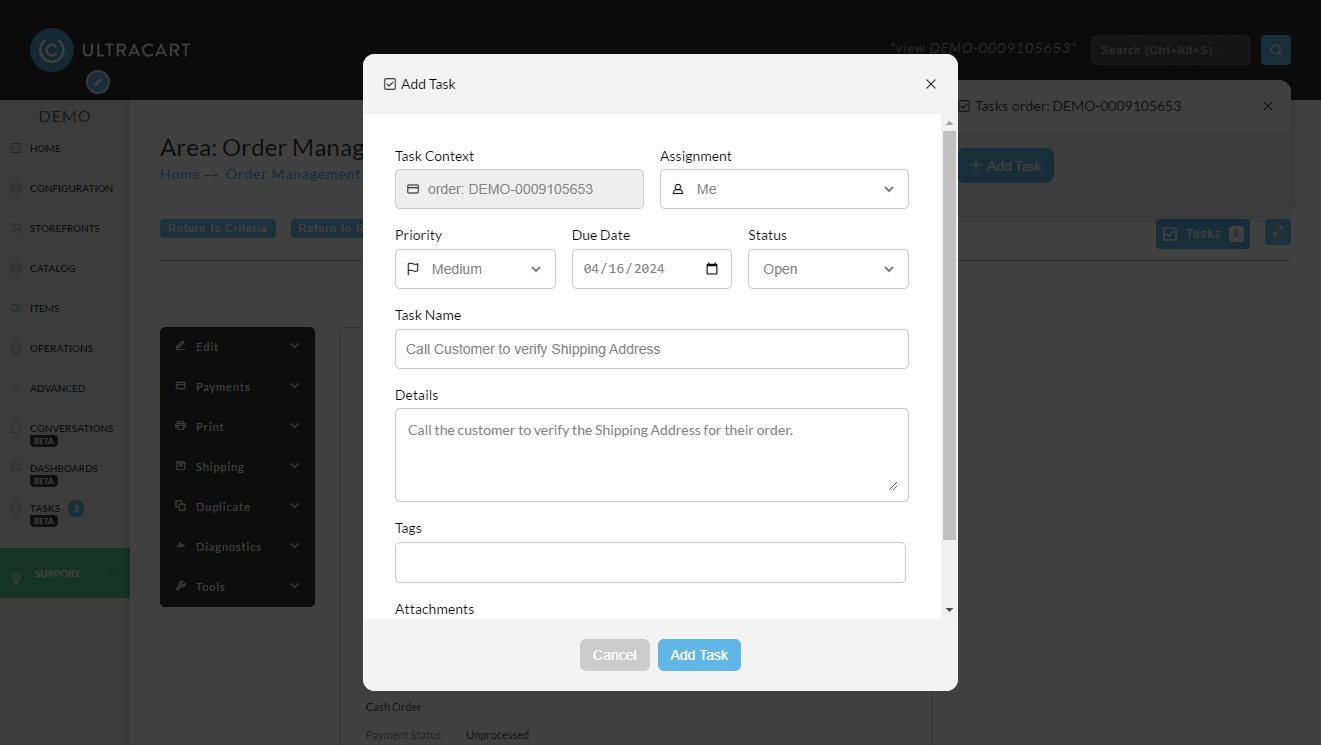The image size is (1321, 745).
Task: Click the Cancel button
Action: click(614, 655)
